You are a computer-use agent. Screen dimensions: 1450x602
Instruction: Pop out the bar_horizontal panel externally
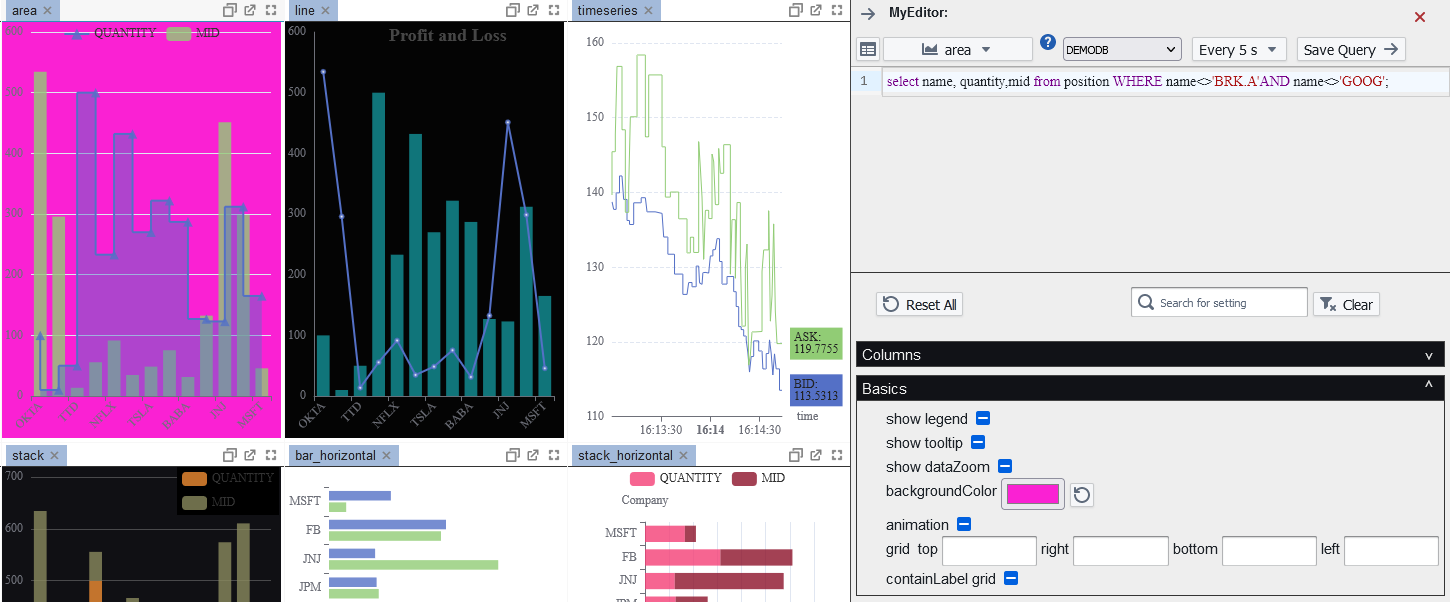coord(533,455)
